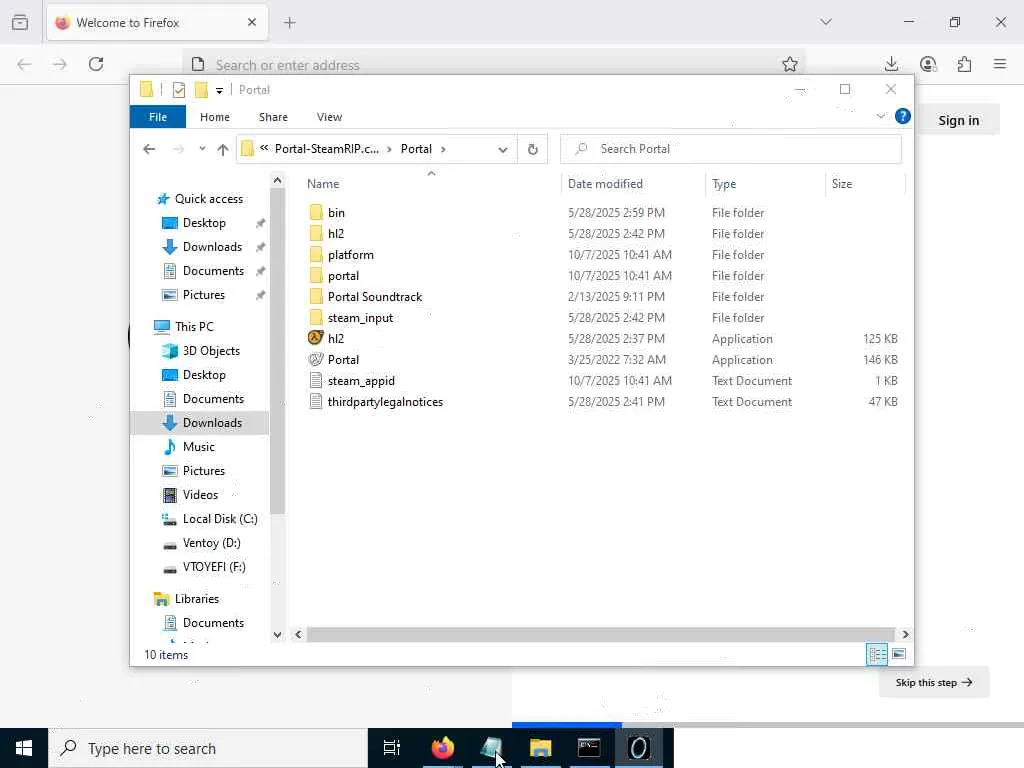Click the Firefox bookmark star icon
The width and height of the screenshot is (1024, 768).
click(790, 64)
